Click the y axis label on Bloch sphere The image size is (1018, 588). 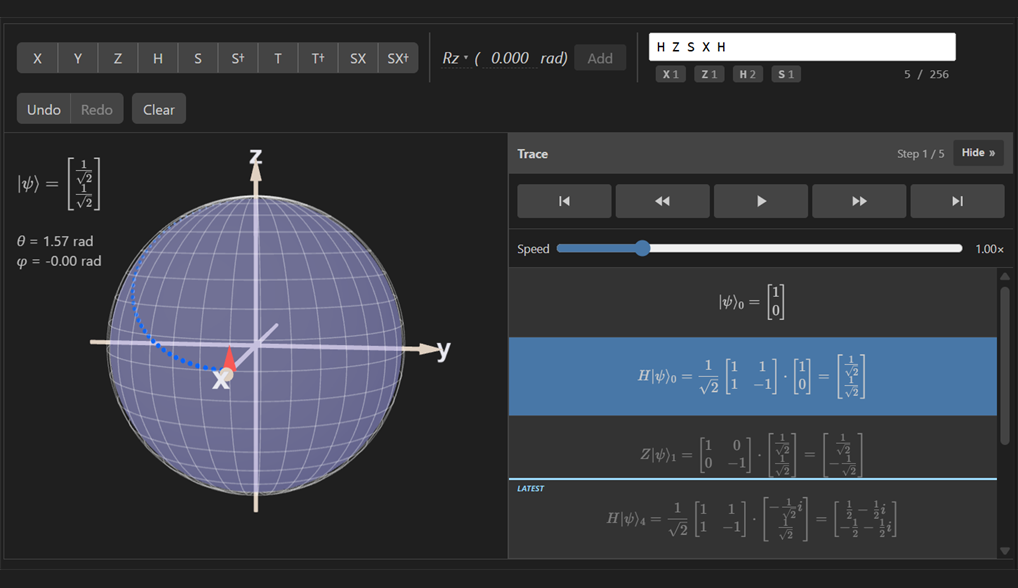tap(443, 350)
